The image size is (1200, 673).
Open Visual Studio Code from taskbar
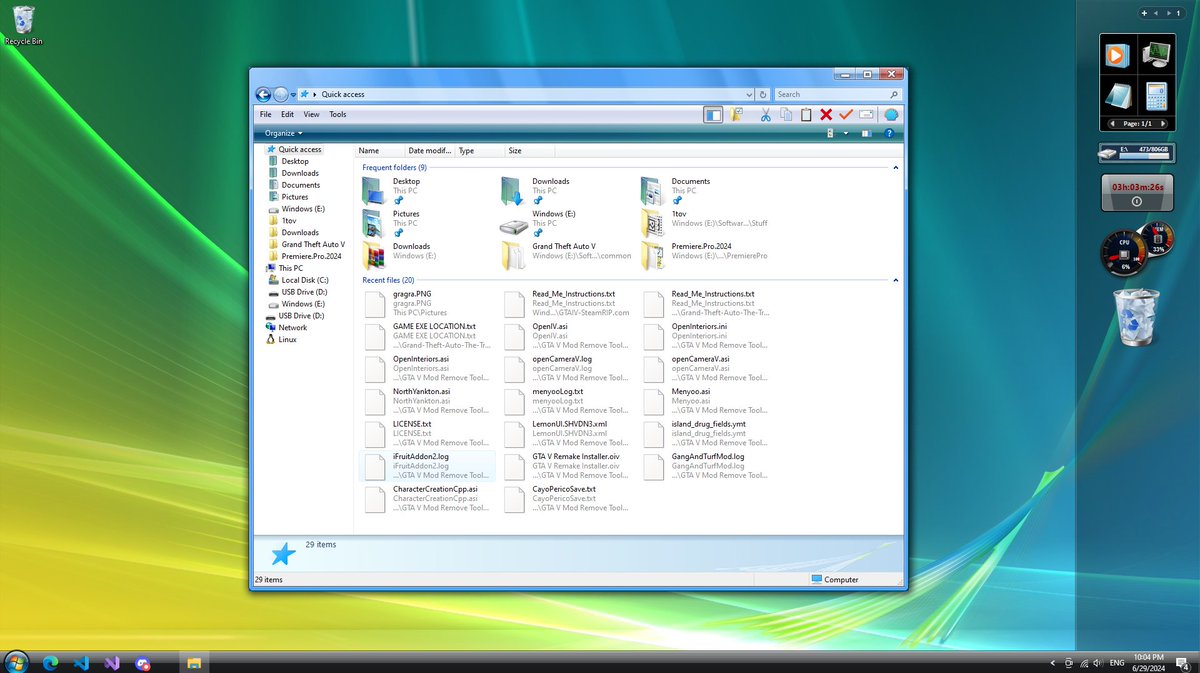pyautogui.click(x=82, y=662)
